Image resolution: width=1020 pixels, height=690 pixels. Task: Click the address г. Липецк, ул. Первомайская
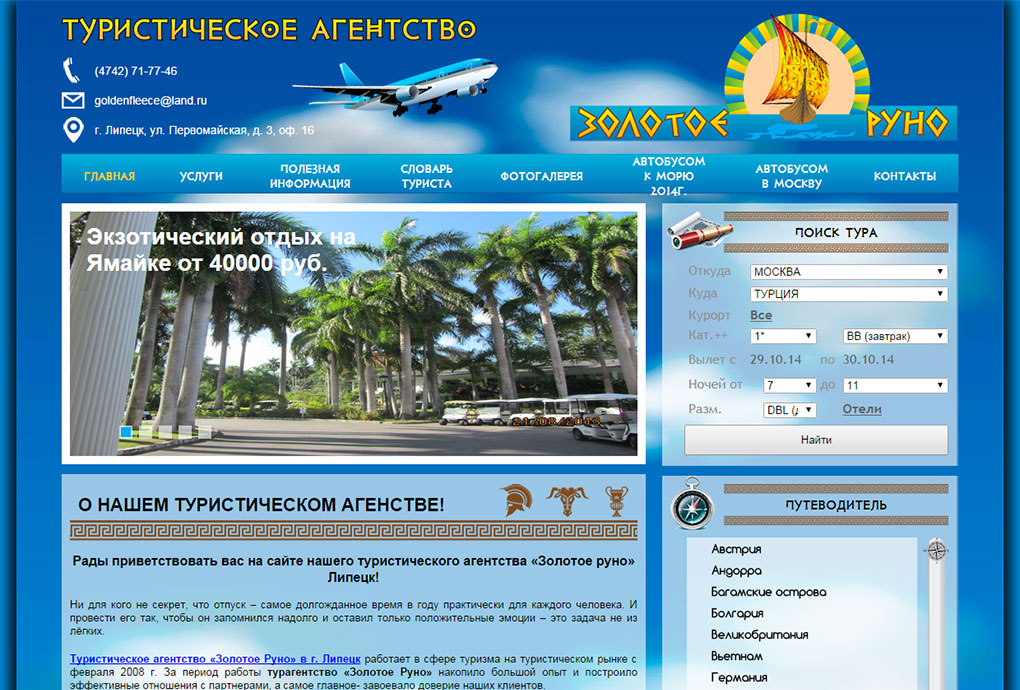click(204, 130)
